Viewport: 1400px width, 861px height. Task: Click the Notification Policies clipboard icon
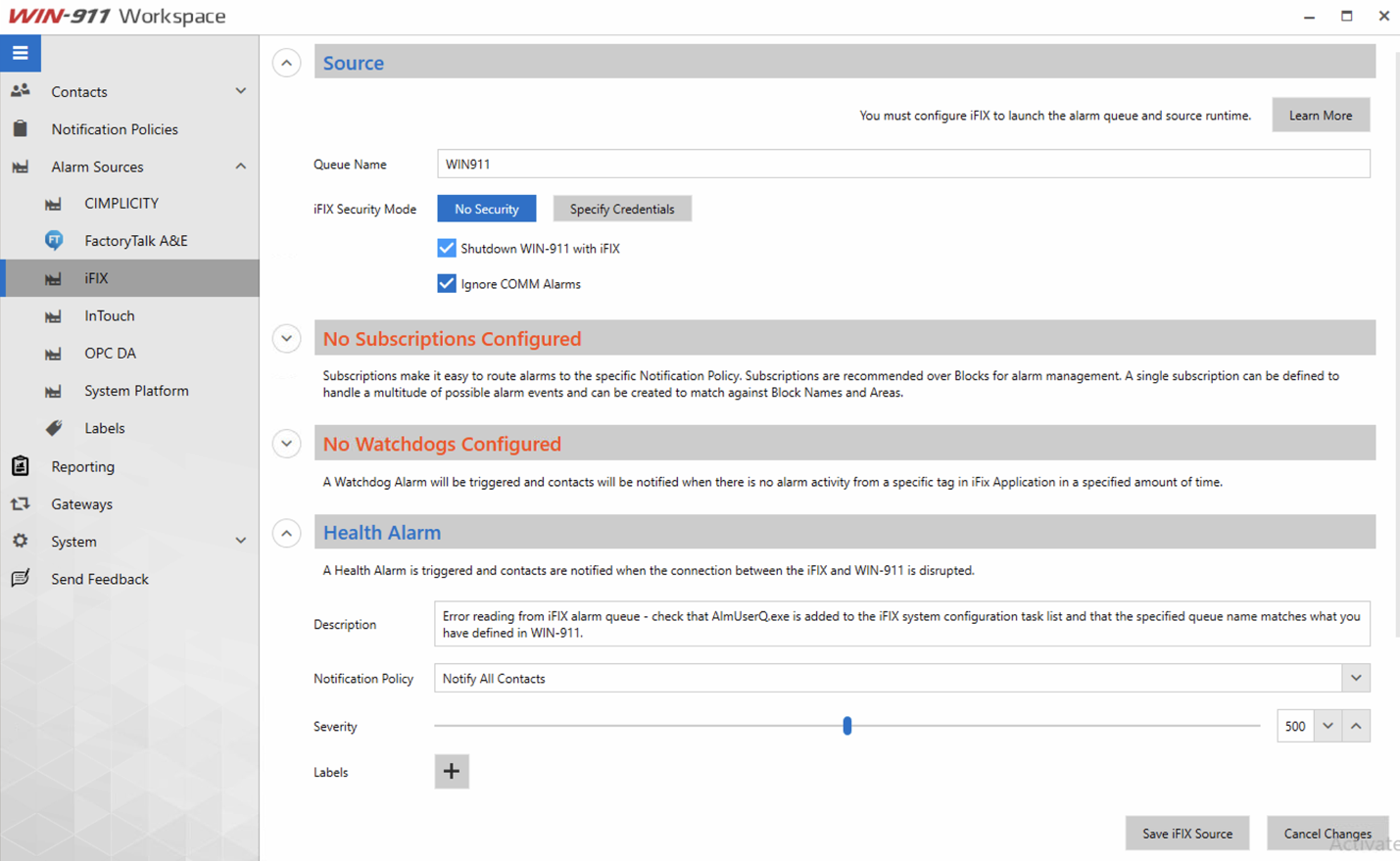20,128
